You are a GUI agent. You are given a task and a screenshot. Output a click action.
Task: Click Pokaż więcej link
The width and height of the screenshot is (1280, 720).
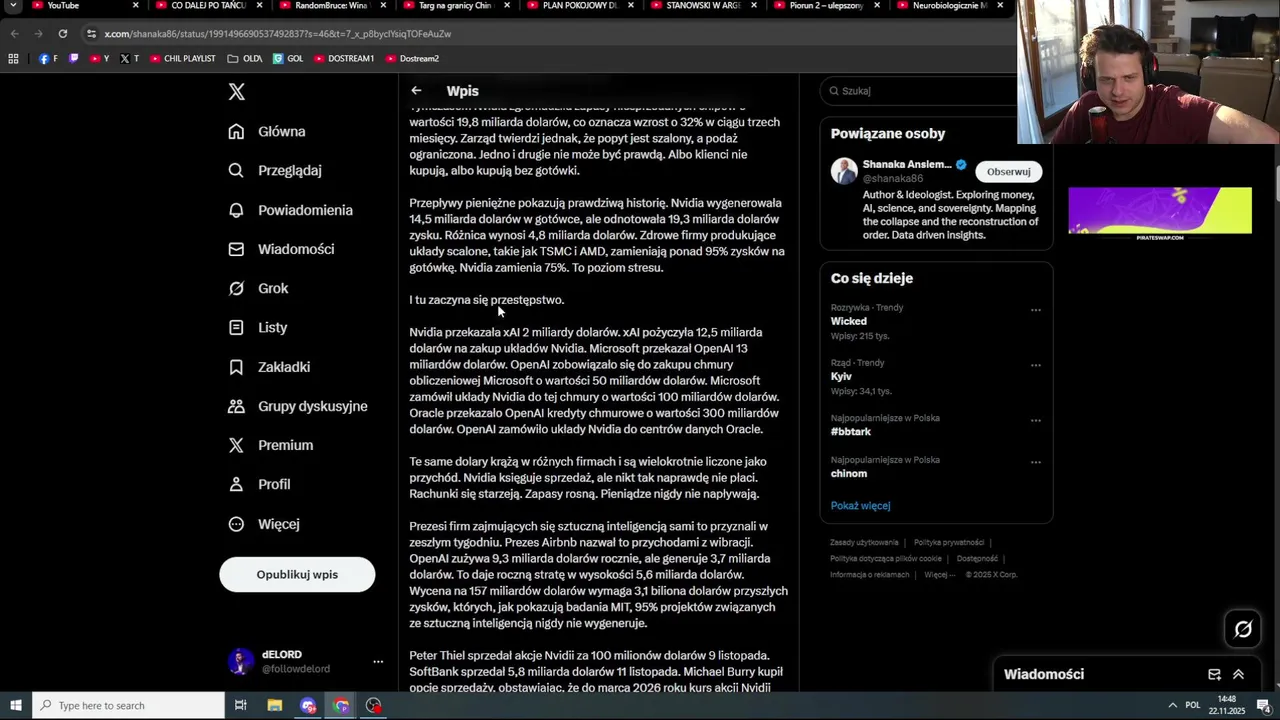click(860, 506)
